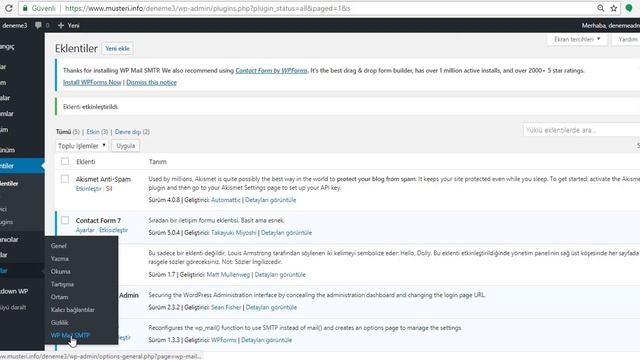Open Sean Fisher developer link
Viewport: 640px width, 360px height.
[226, 307]
